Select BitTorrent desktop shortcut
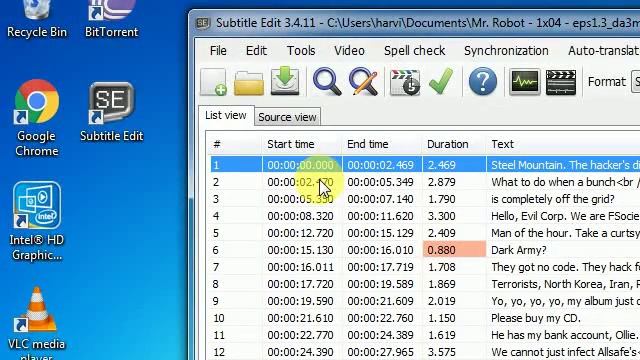This screenshot has width=640, height=360. click(x=111, y=20)
